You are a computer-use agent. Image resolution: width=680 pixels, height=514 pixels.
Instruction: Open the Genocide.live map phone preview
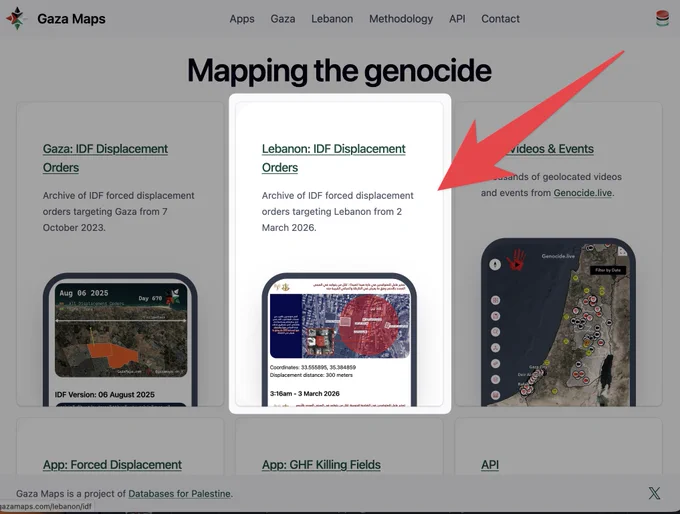[558, 322]
